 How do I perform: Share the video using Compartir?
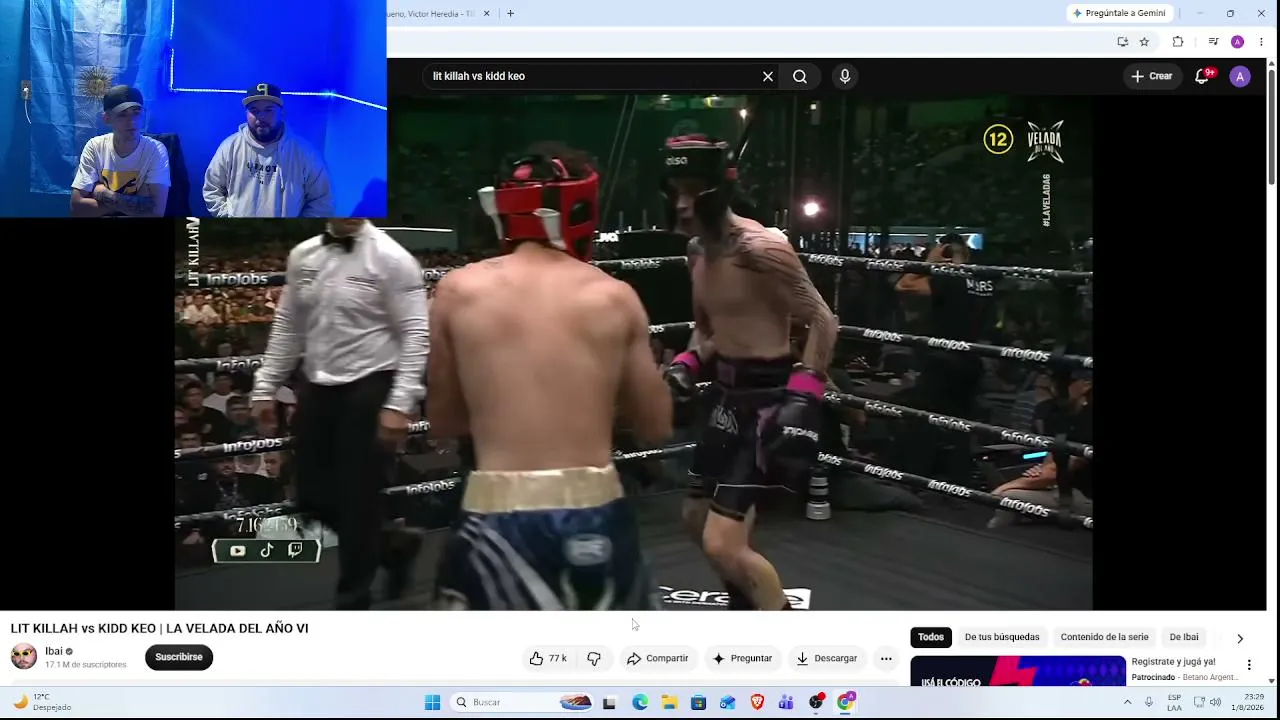point(657,658)
